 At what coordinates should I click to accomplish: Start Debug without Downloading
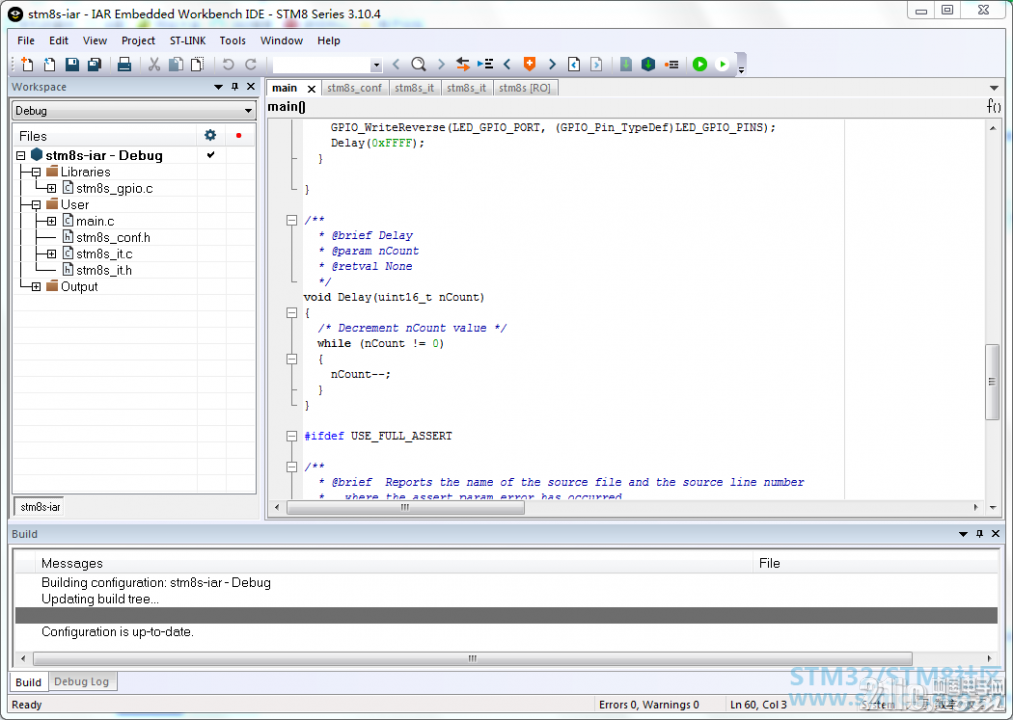pos(722,64)
